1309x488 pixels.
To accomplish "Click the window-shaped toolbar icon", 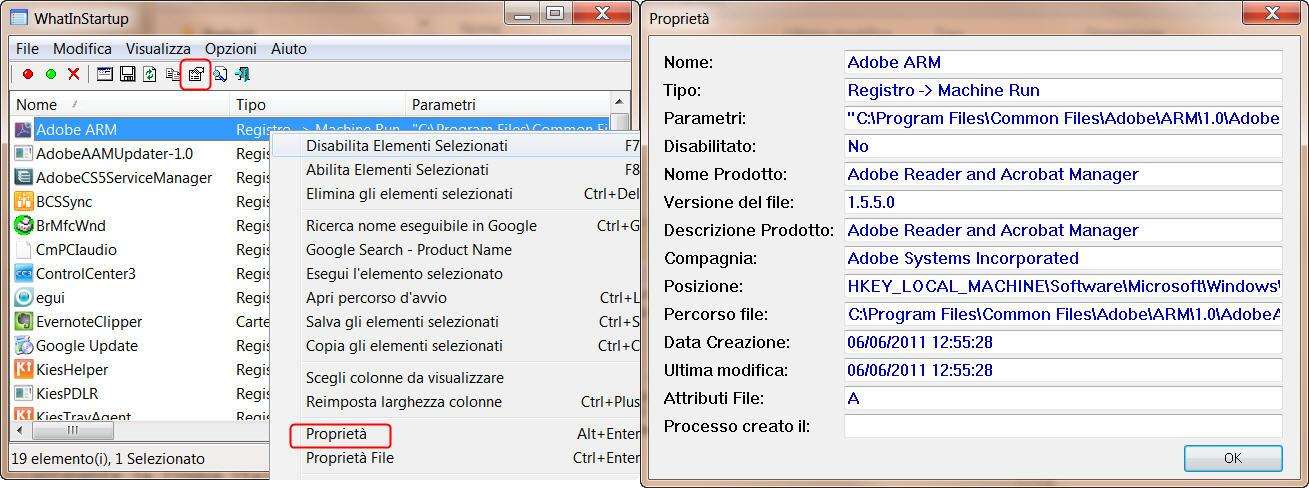I will pos(105,74).
